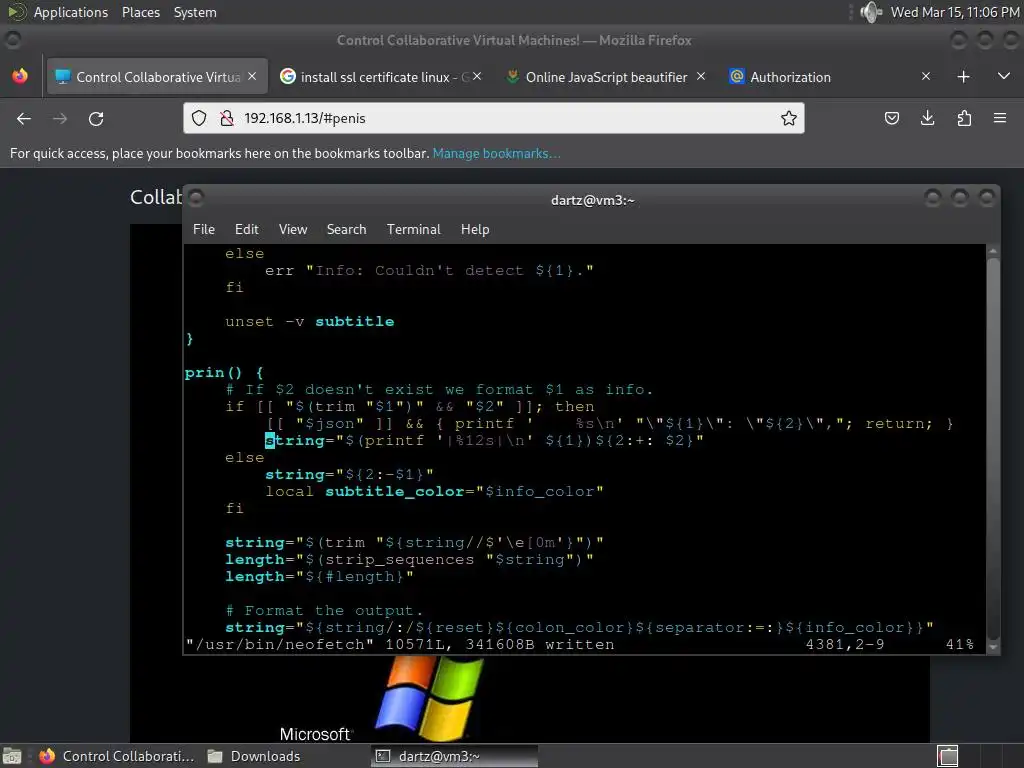Open the Applications menu in top panel
Image resolution: width=1024 pixels, height=768 pixels.
pos(71,12)
